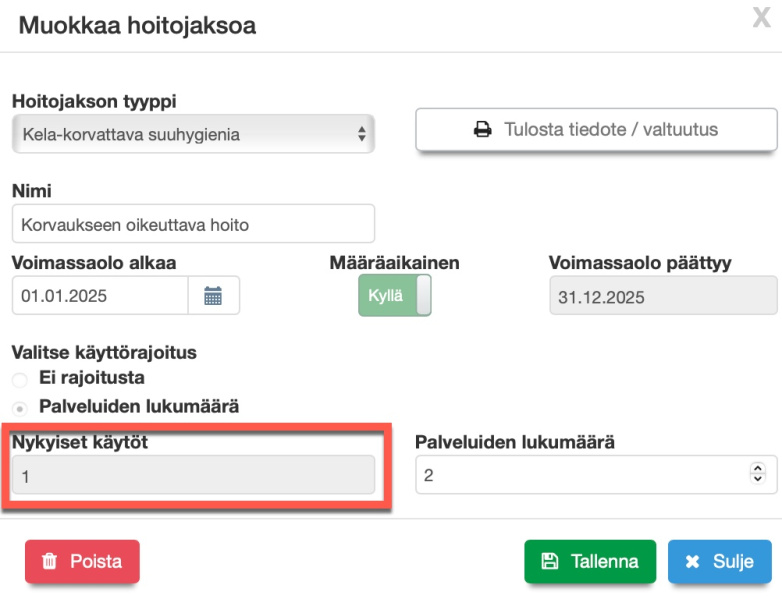Click the printer icon on the Tulosta button
The width and height of the screenshot is (782, 599).
coord(482,129)
